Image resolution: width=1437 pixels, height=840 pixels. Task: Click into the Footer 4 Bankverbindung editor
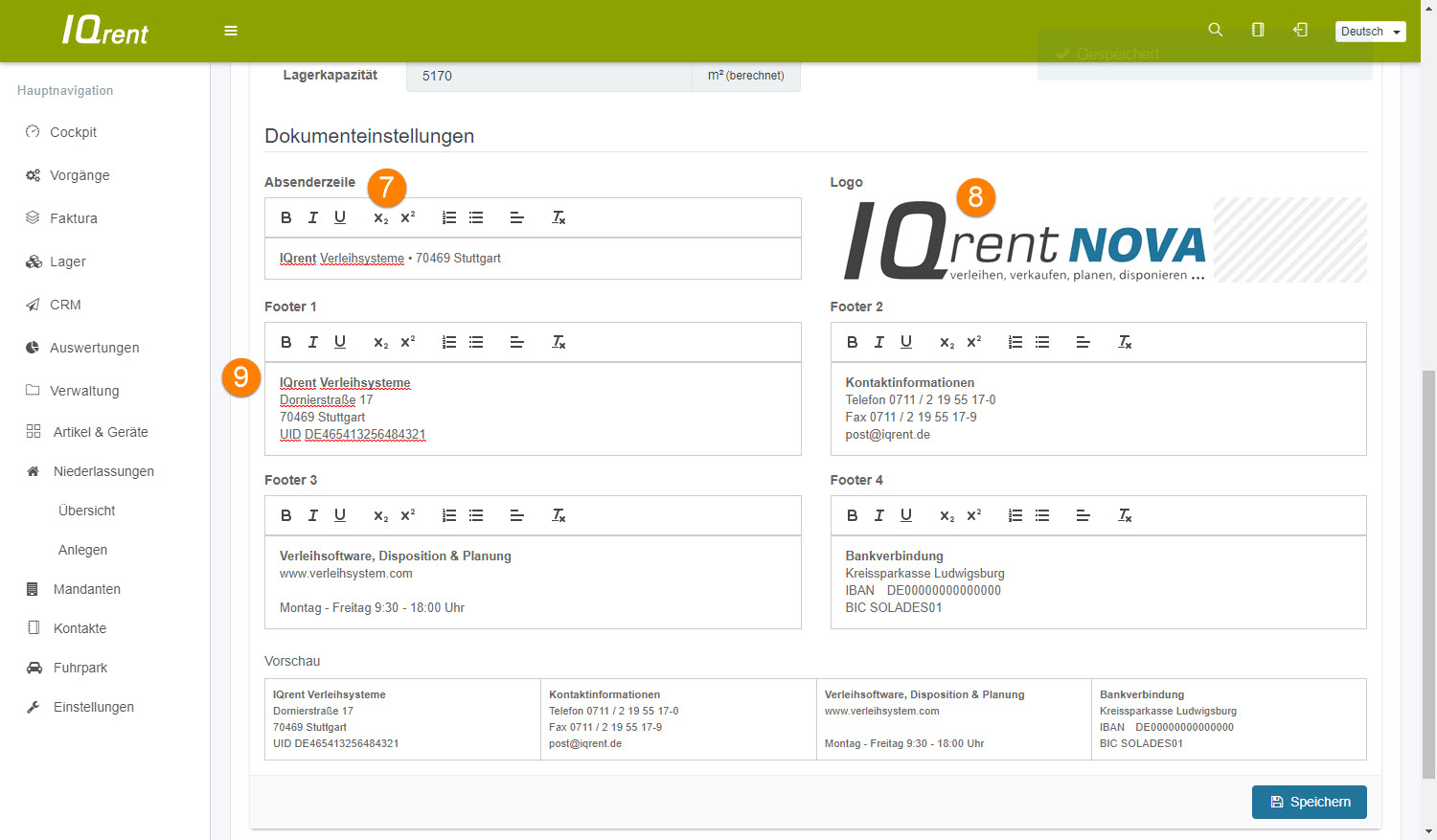tap(1098, 582)
